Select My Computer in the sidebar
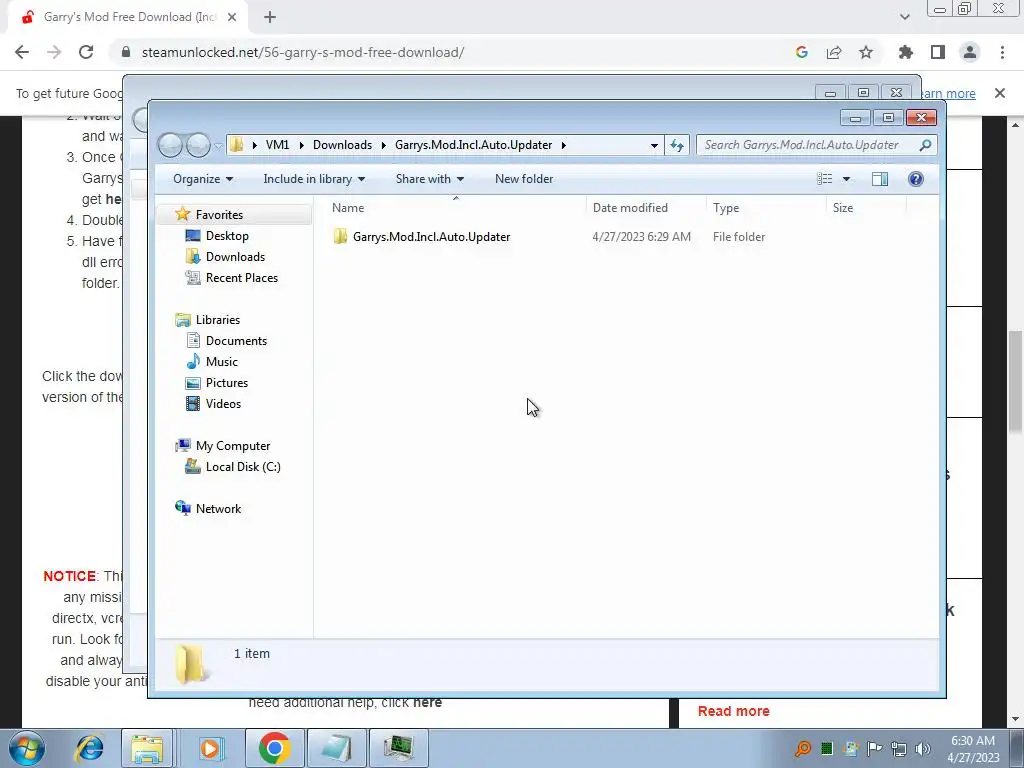 coord(232,445)
